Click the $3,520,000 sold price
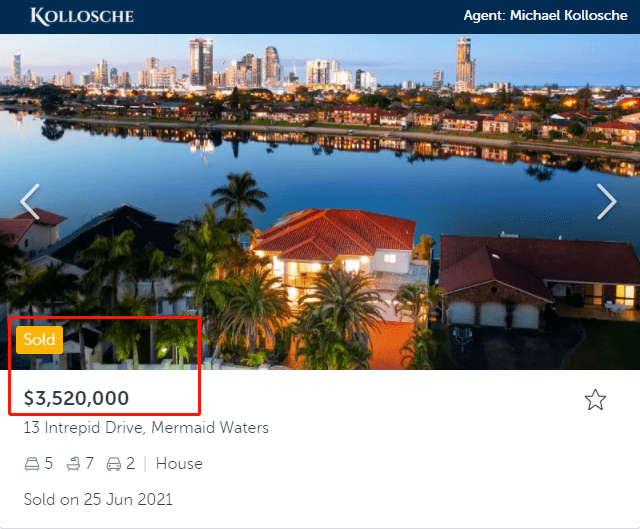Screen dimensions: 640x529 (x=76, y=398)
